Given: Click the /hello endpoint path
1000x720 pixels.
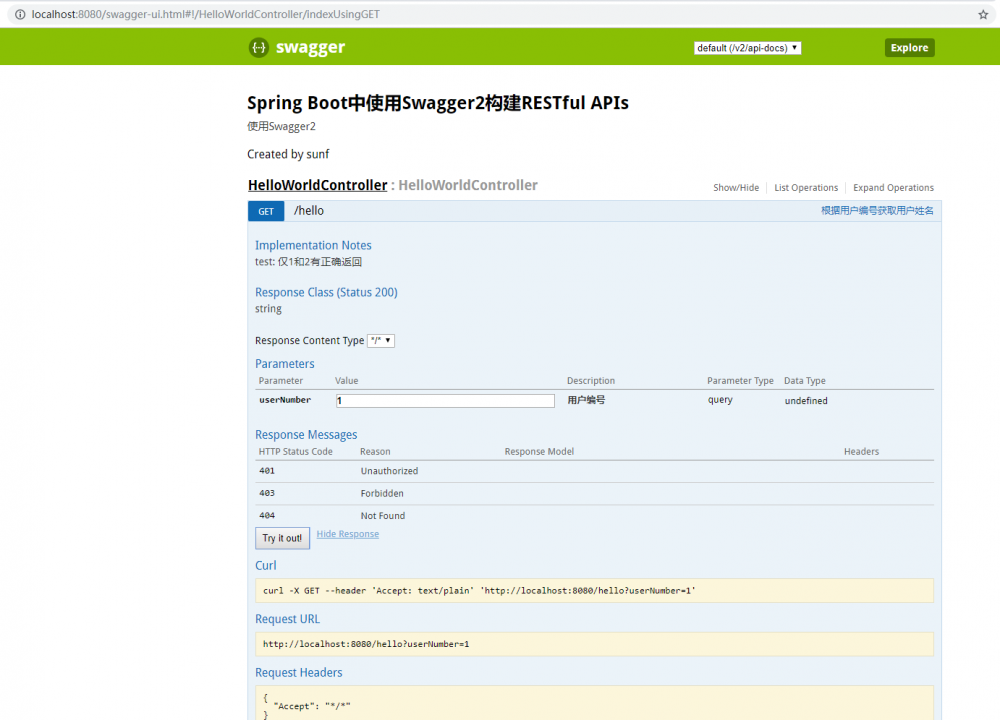Looking at the screenshot, I should (x=309, y=211).
